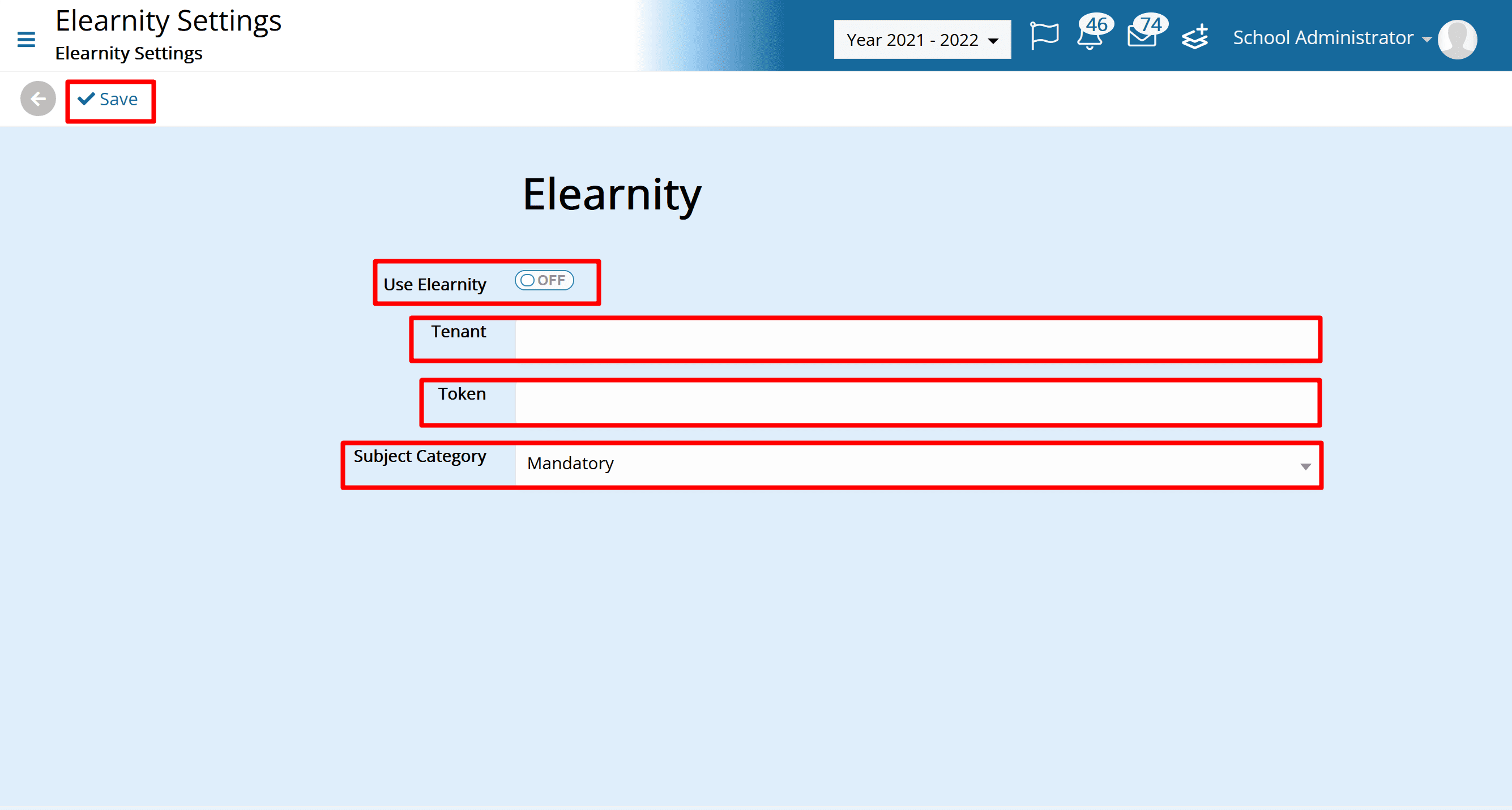Screen dimensions: 1512x810
Task: Save the Elearnity settings
Action: click(109, 99)
